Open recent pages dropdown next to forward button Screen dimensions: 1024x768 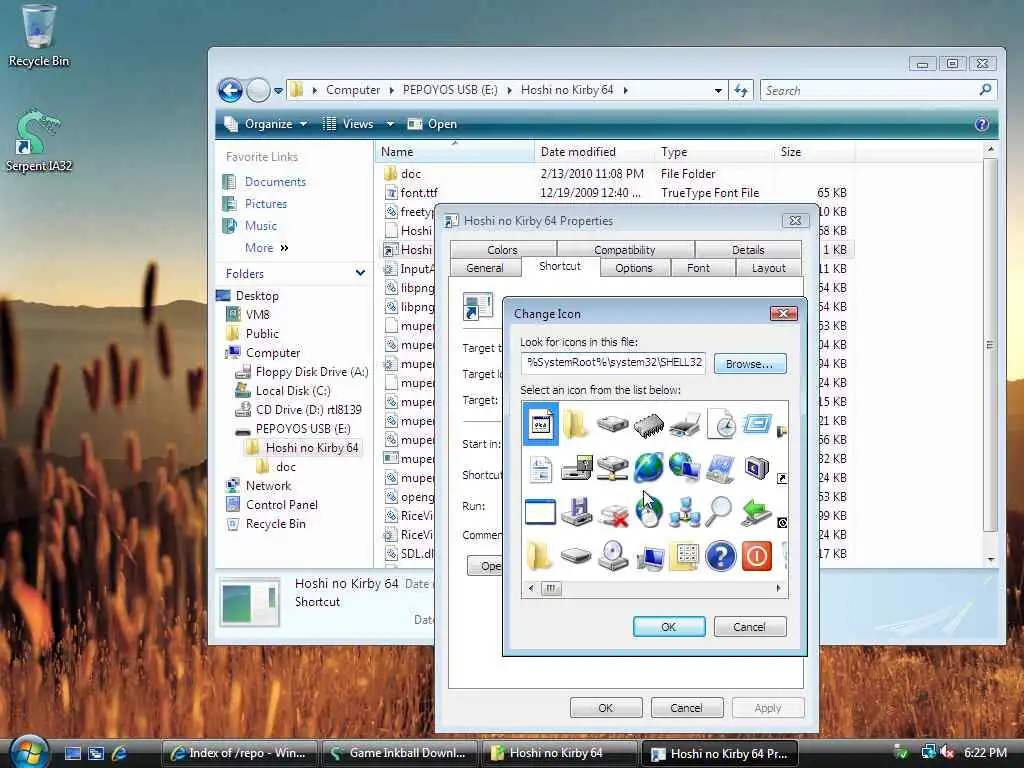click(x=278, y=91)
